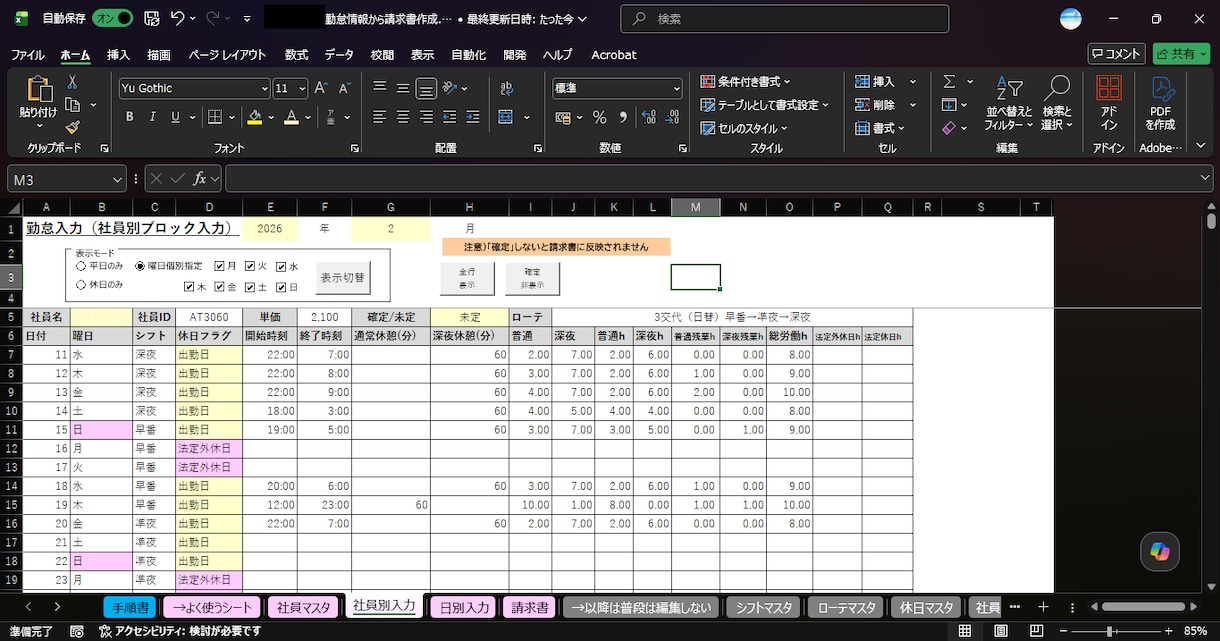
Task: Open the Name Box M3 dropdown arrow
Action: tap(117, 178)
